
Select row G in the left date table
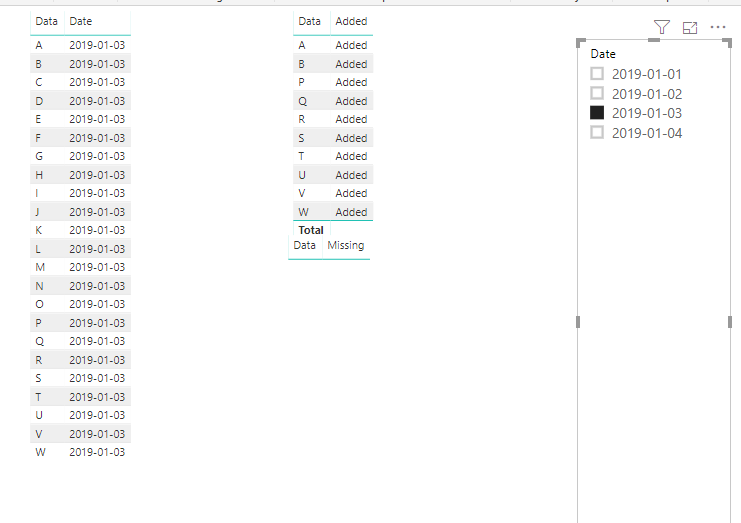point(80,156)
